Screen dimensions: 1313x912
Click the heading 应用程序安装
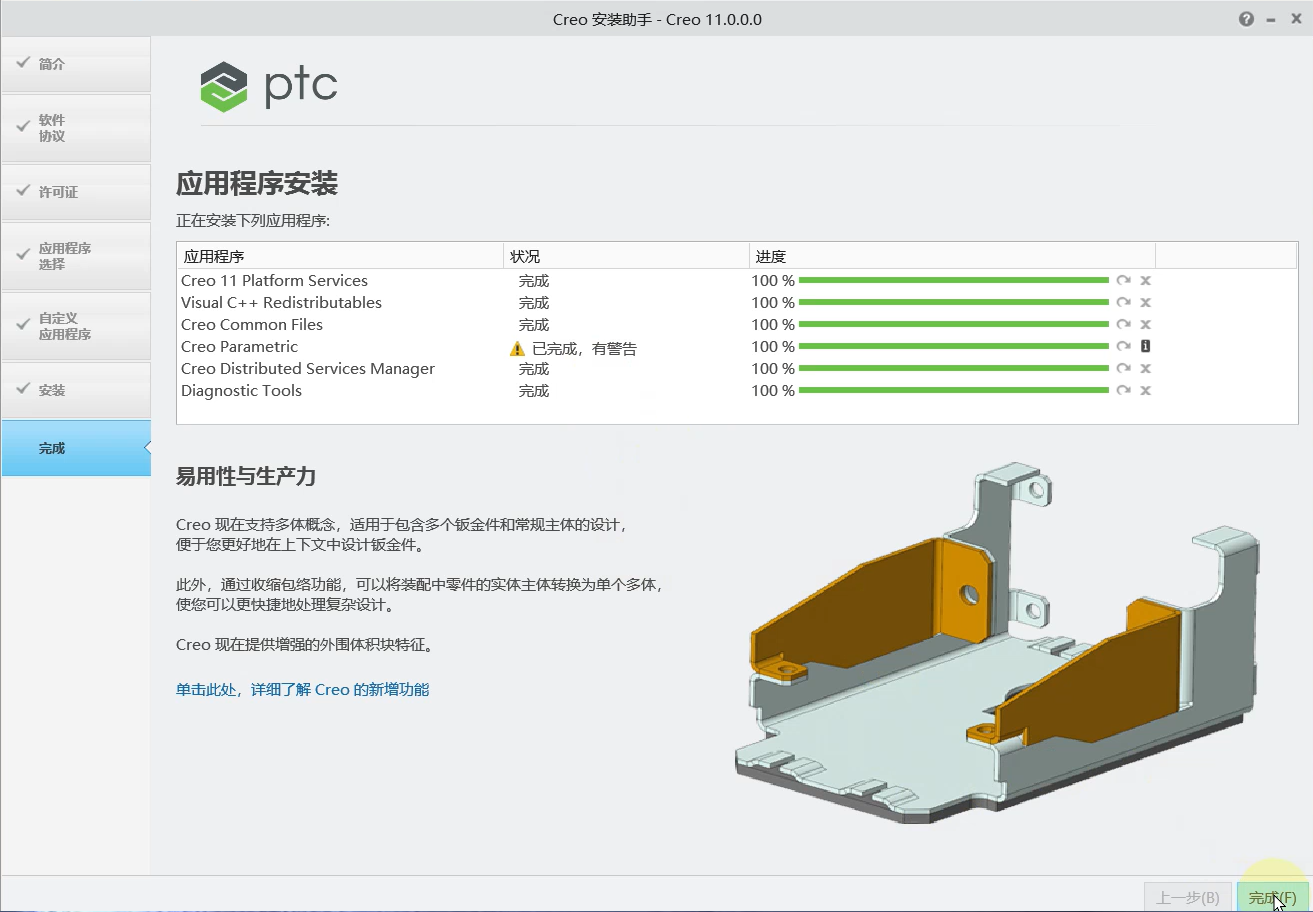pyautogui.click(x=257, y=184)
